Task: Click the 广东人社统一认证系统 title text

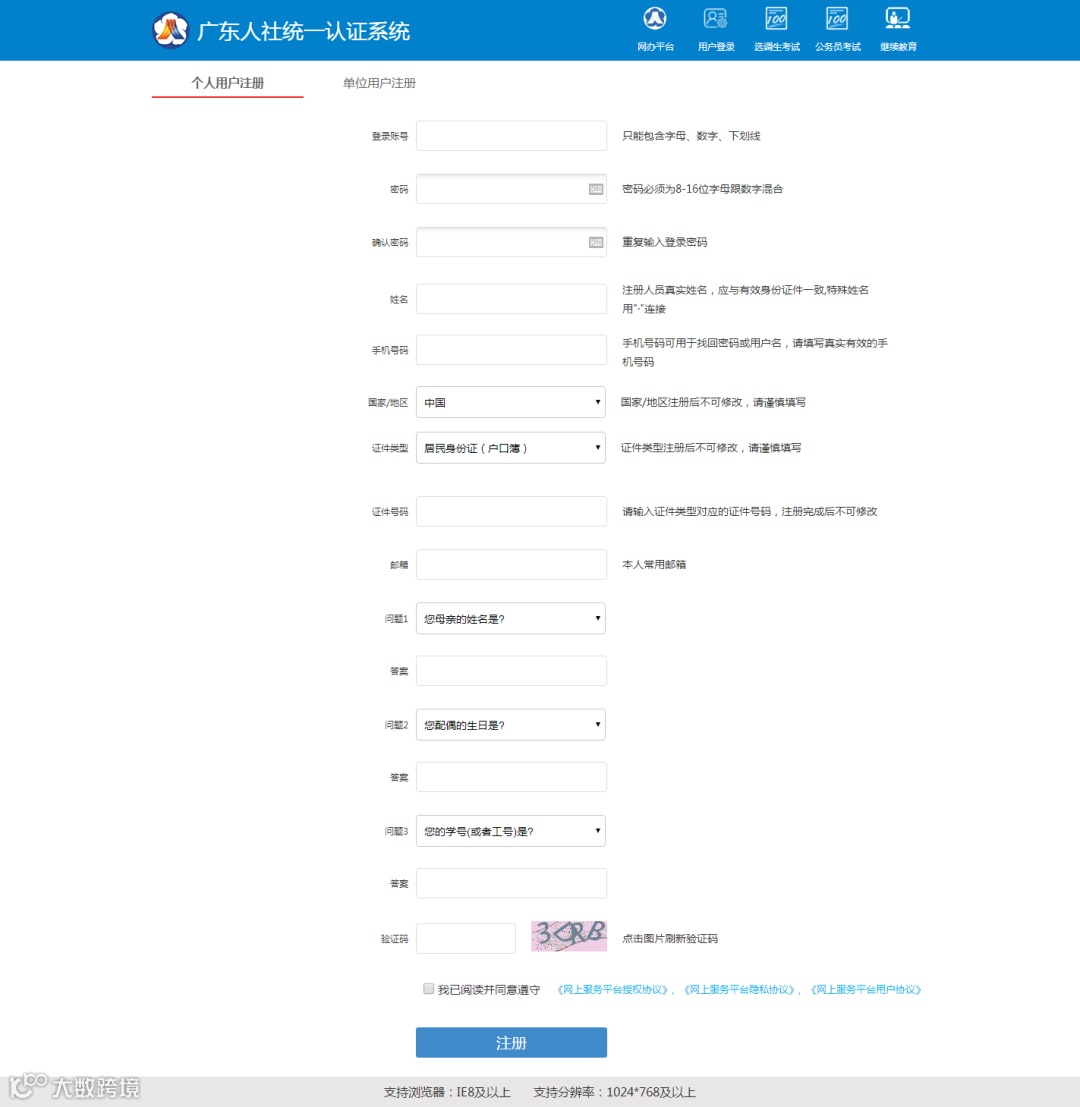Action: [x=304, y=31]
